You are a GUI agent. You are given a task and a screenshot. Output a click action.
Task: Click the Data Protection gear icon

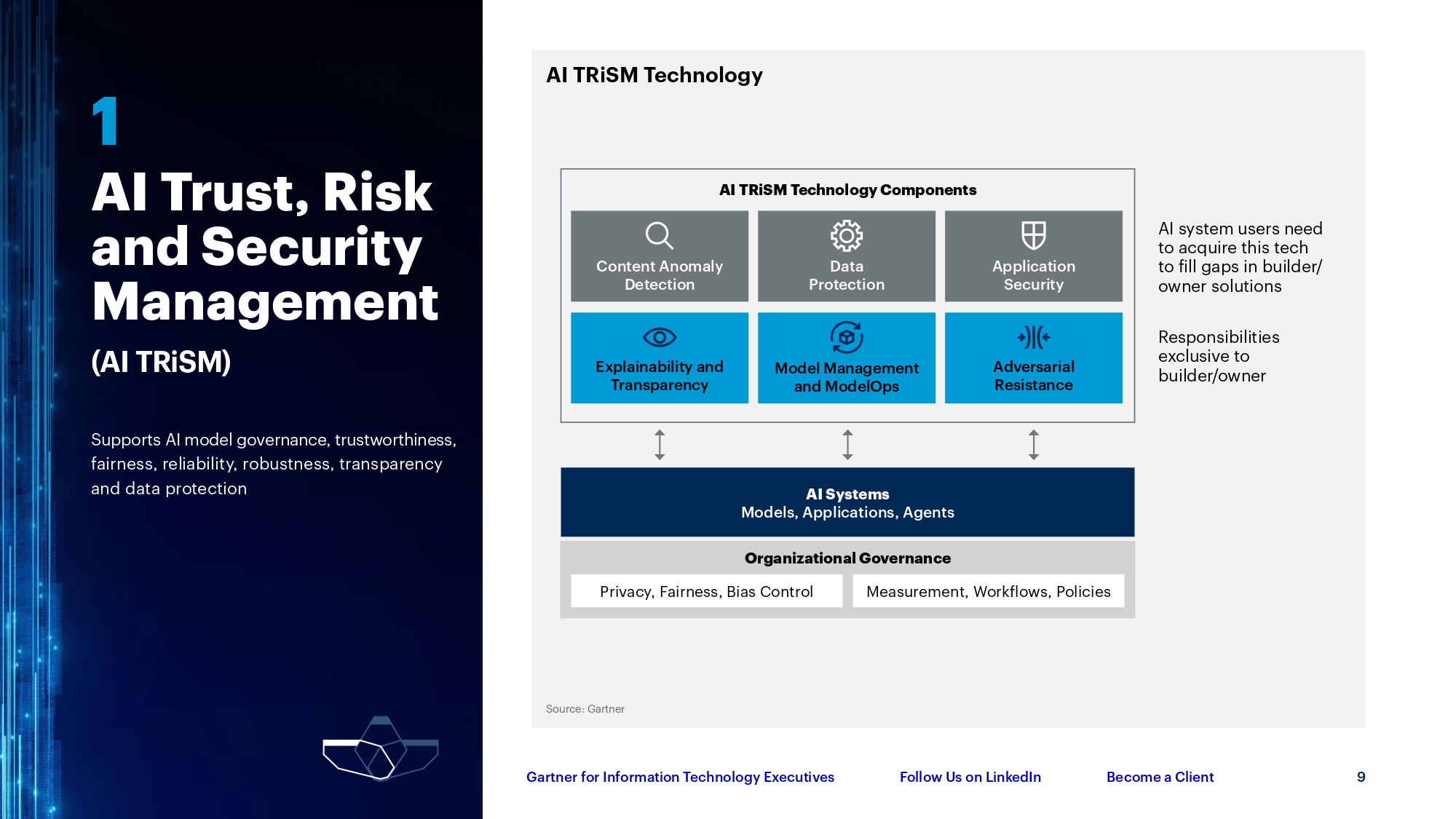(x=846, y=234)
